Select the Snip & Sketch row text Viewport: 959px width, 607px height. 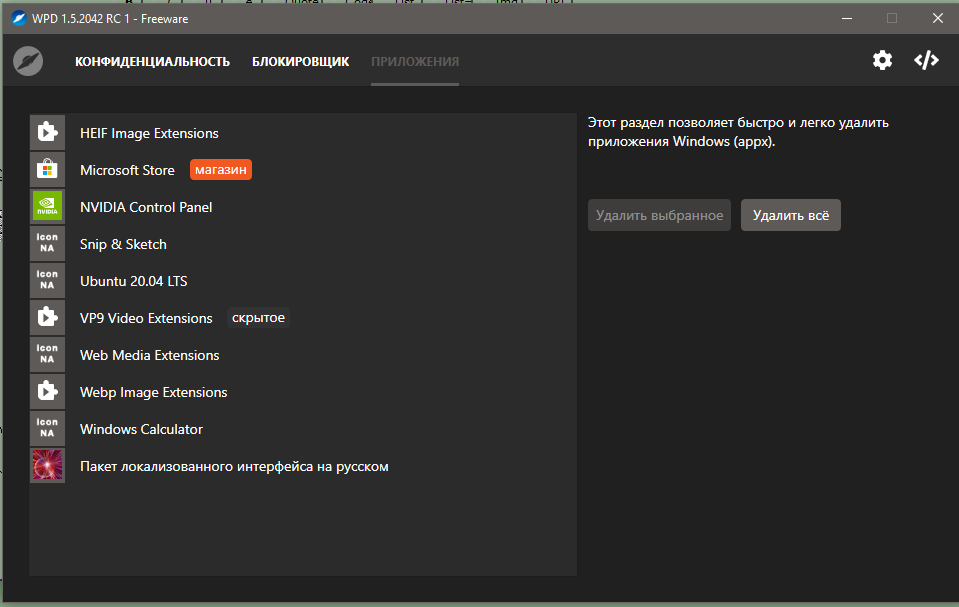[x=123, y=244]
